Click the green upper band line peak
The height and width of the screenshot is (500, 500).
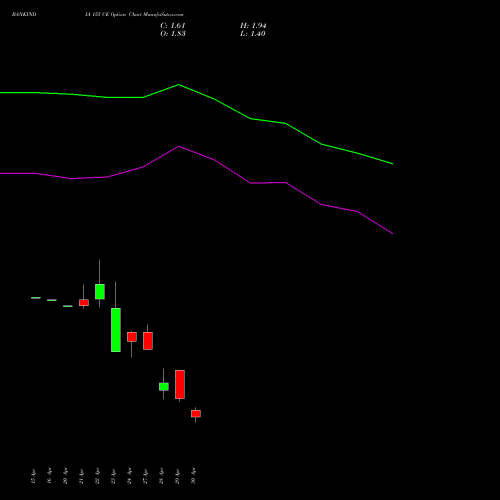(178, 85)
